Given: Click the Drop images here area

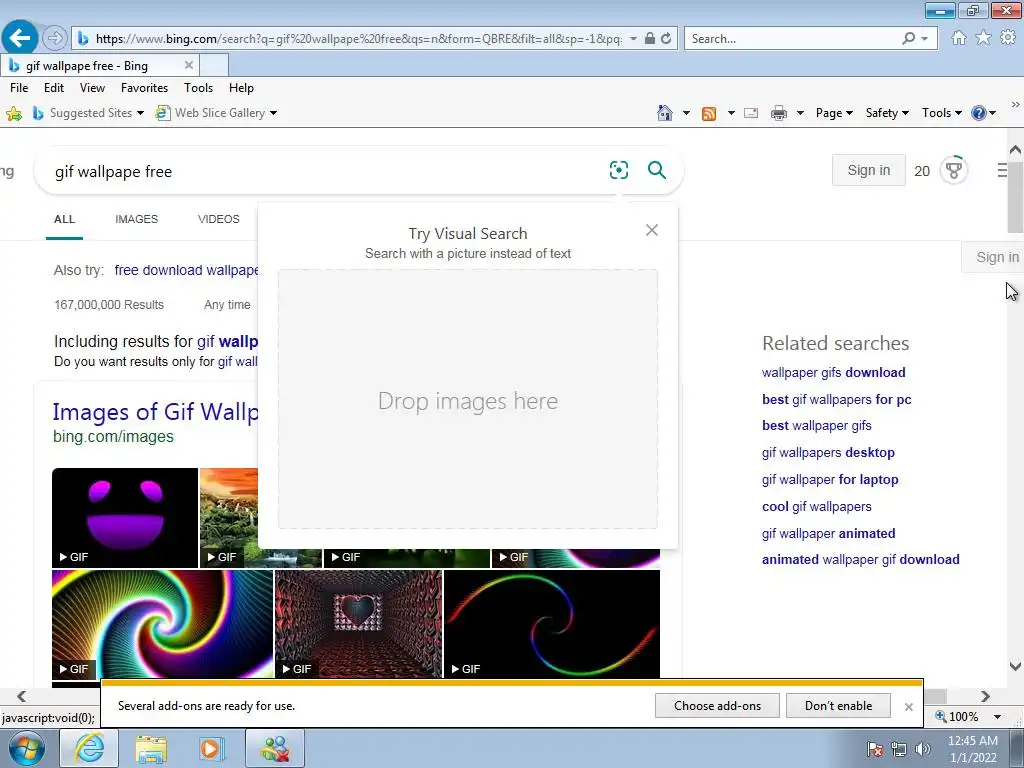Looking at the screenshot, I should coord(468,399).
